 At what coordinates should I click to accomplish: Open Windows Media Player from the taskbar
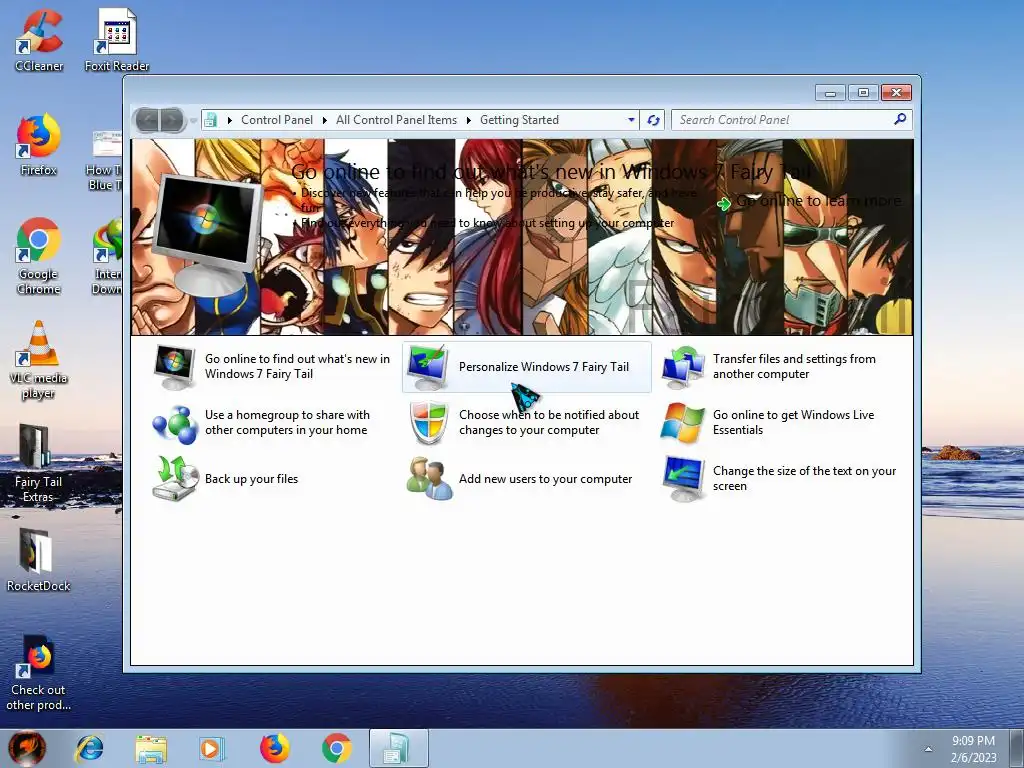[211, 748]
